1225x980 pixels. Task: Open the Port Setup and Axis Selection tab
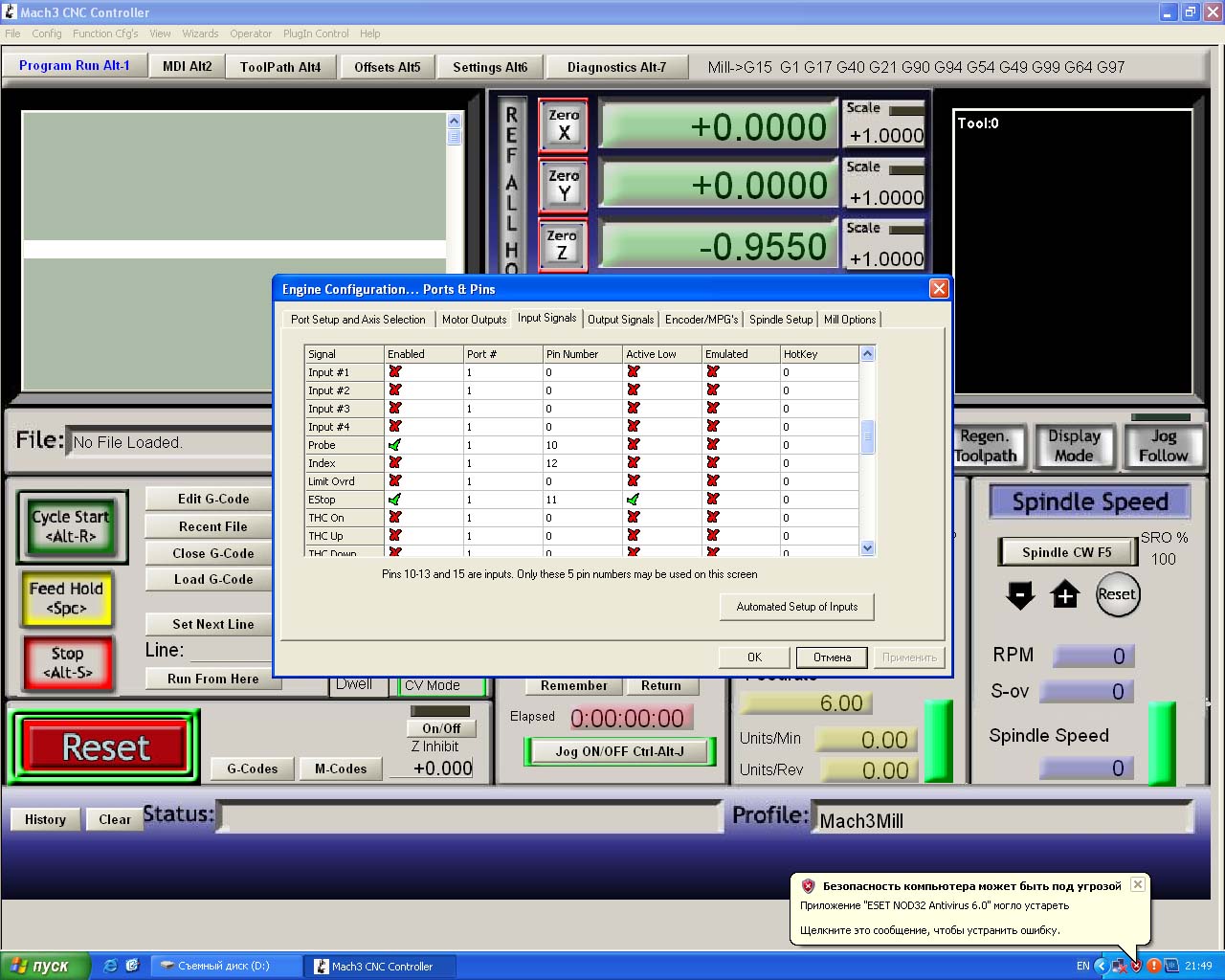point(358,320)
